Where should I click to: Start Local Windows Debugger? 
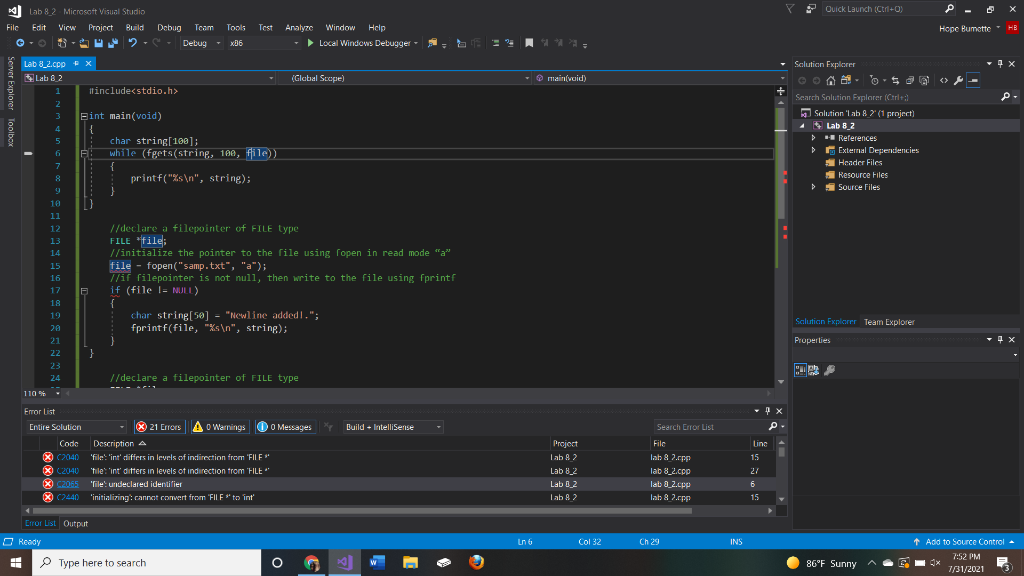pos(364,43)
